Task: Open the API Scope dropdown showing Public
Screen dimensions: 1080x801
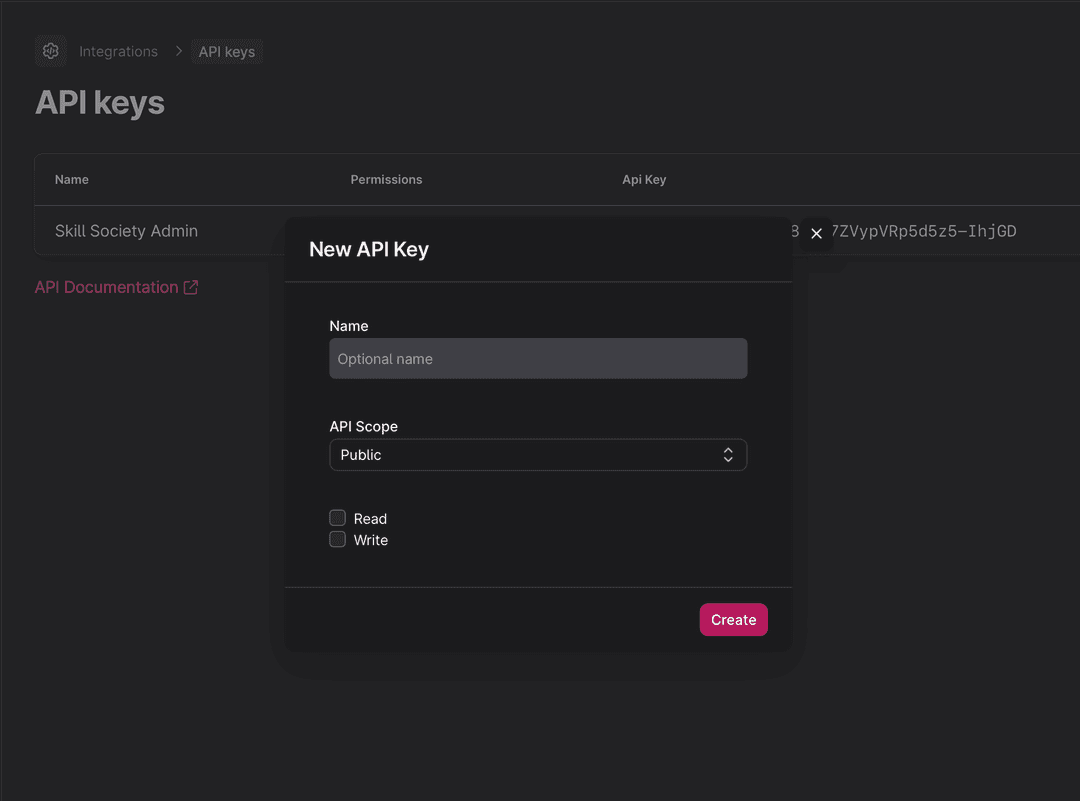Action: coord(537,455)
